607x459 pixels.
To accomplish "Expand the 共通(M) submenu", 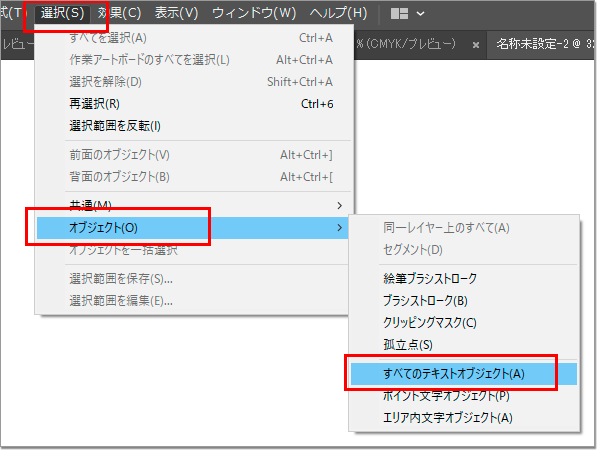I will point(90,205).
